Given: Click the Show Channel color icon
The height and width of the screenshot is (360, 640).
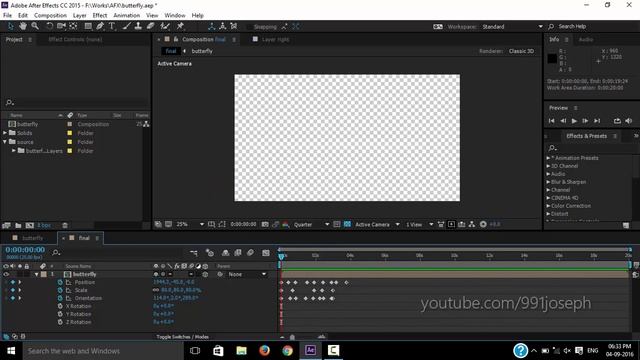Looking at the screenshot, I should (x=286, y=224).
